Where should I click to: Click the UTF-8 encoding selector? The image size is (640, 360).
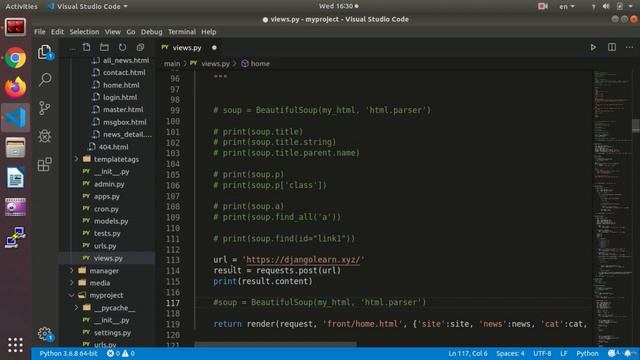pyautogui.click(x=542, y=353)
